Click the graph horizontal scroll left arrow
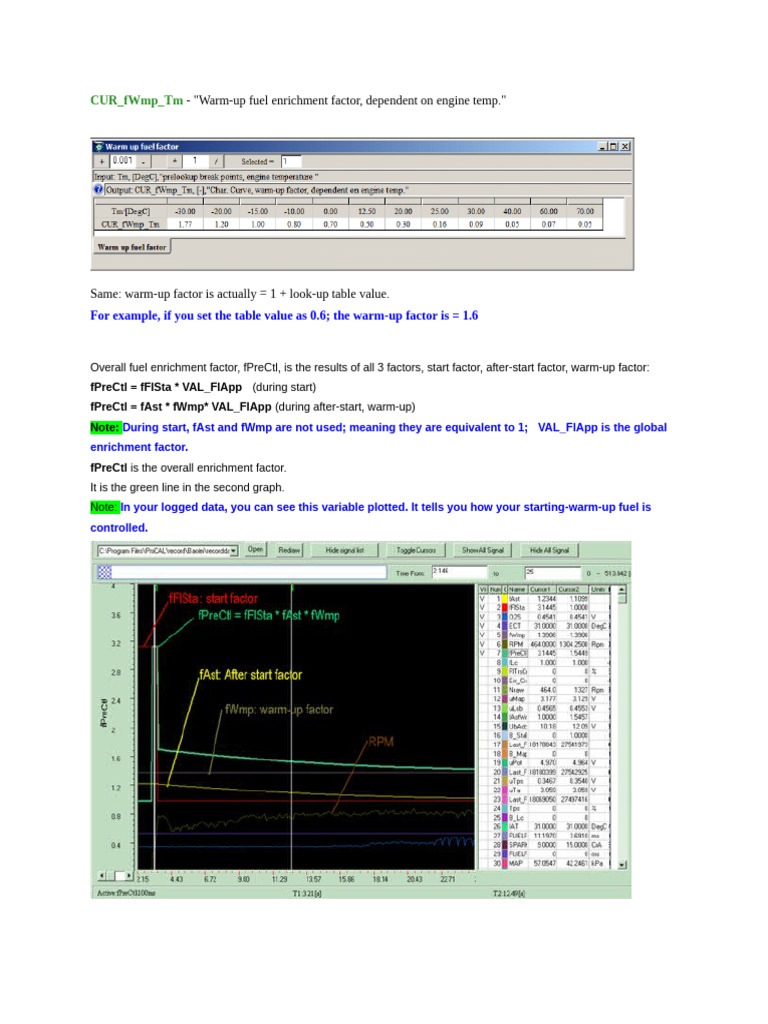Viewport: 768px width, 1024px height. click(x=102, y=875)
